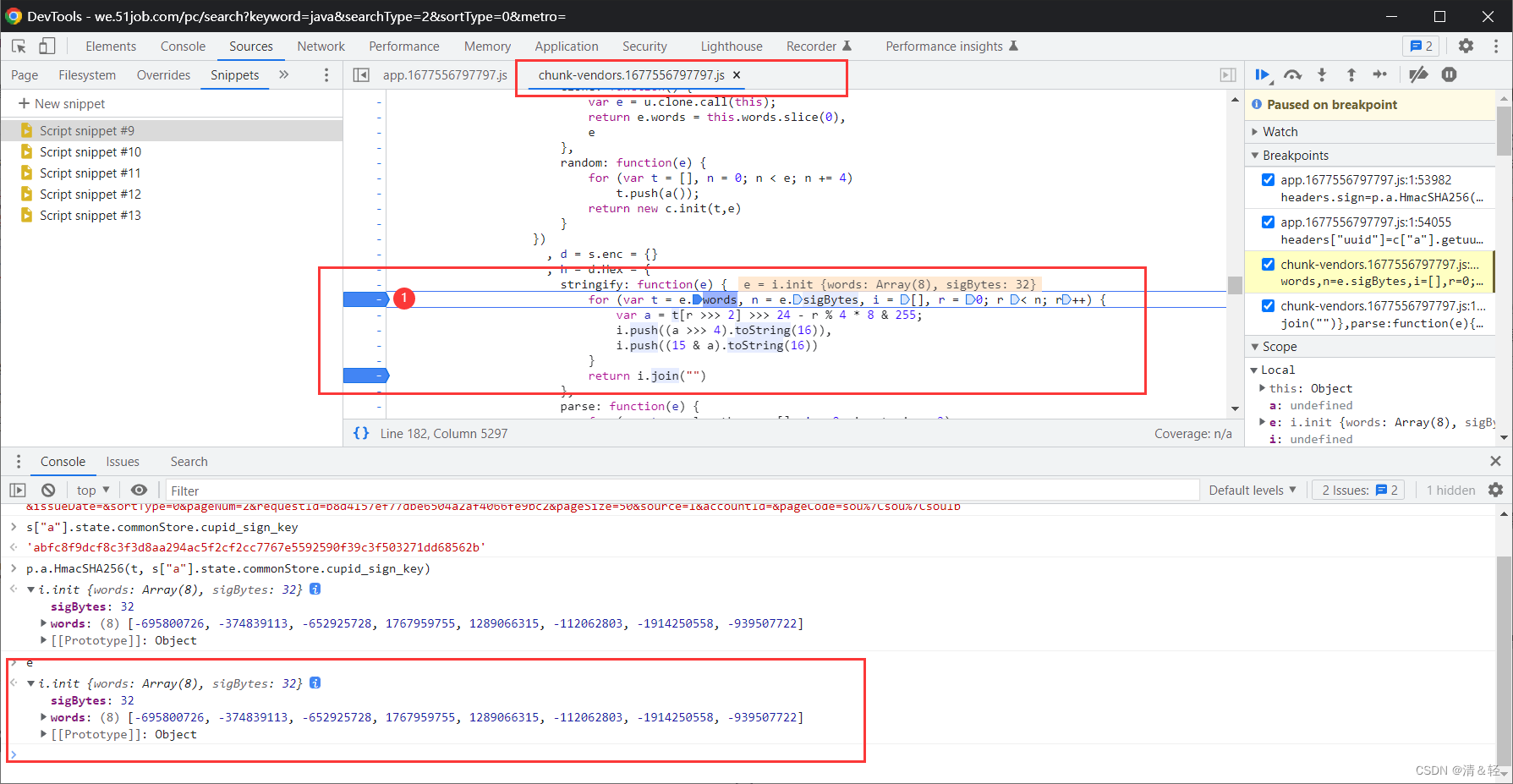Click the Step over function icon
Viewport: 1513px width, 784px height.
coord(1292,75)
